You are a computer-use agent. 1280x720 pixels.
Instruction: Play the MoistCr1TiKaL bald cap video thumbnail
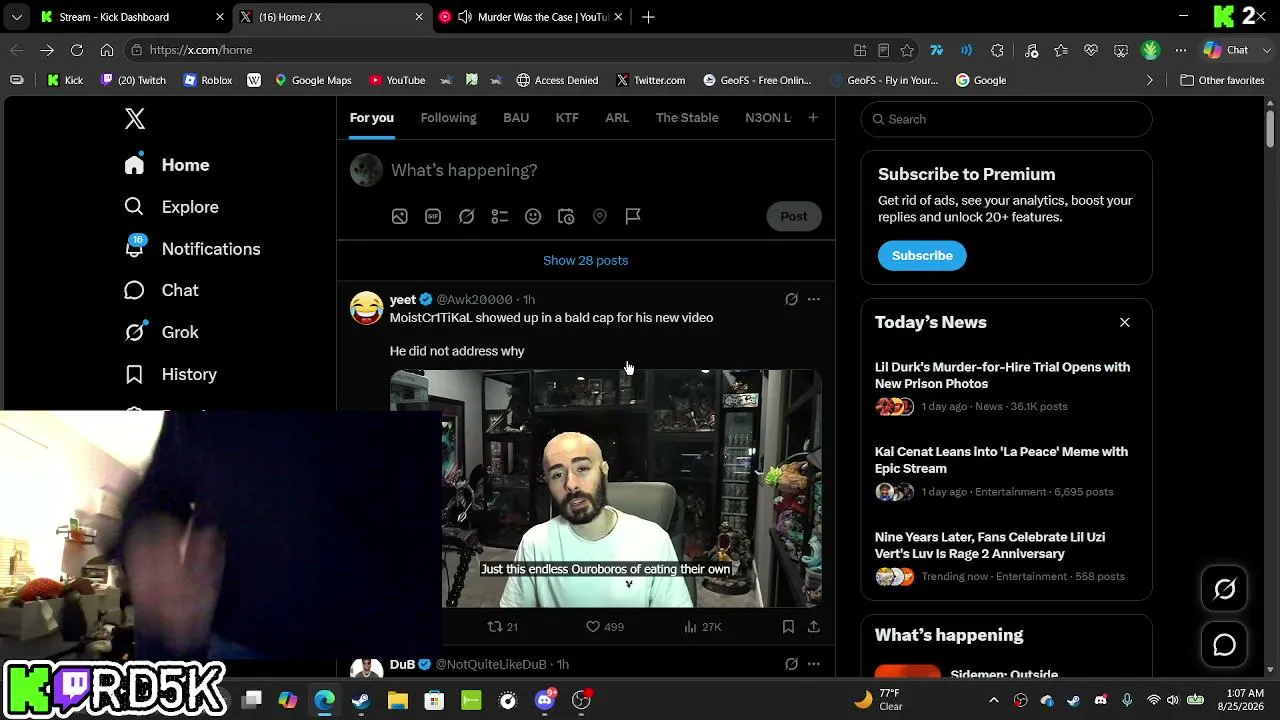606,488
